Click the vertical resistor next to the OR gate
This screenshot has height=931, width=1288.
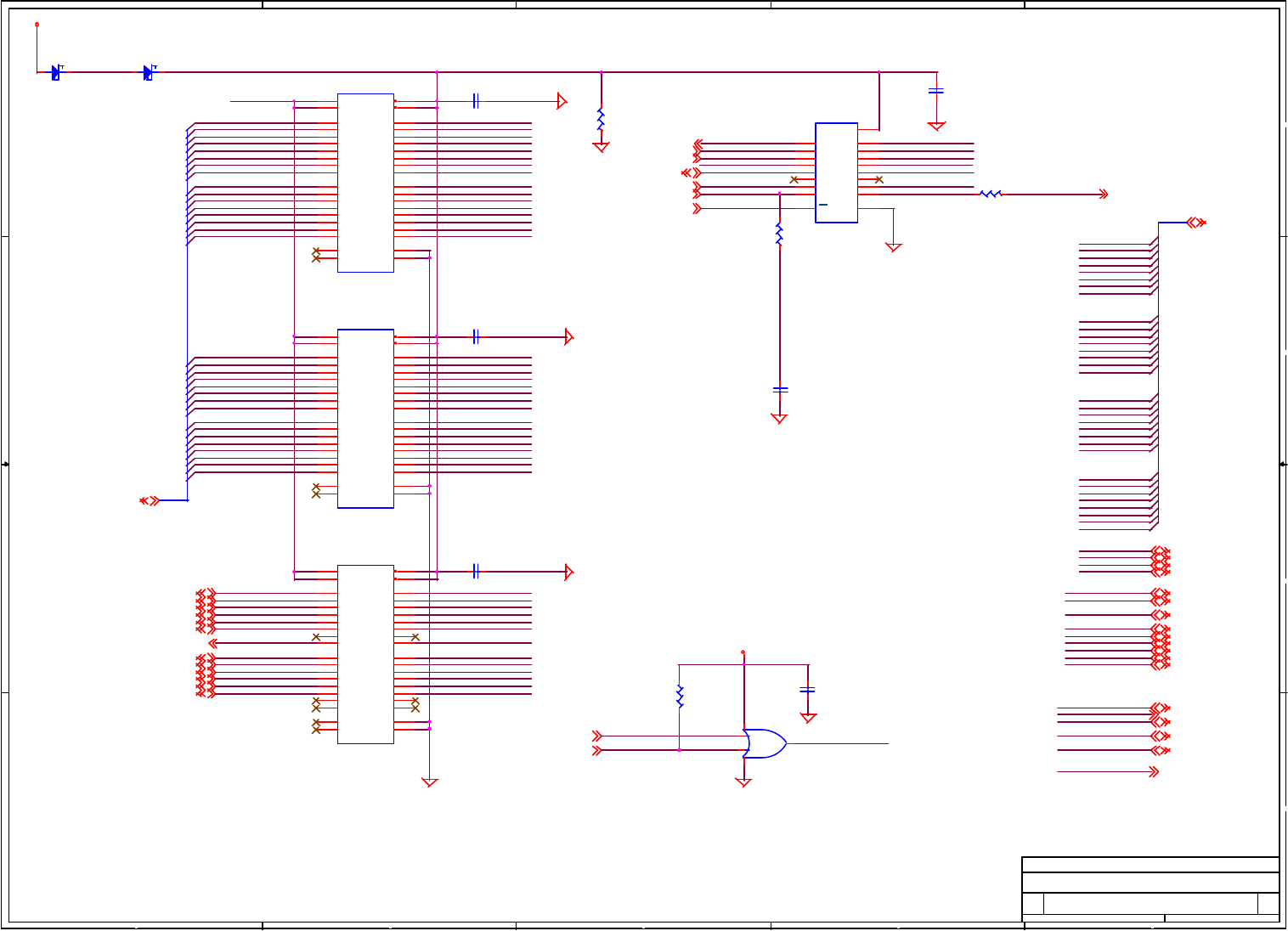point(680,697)
